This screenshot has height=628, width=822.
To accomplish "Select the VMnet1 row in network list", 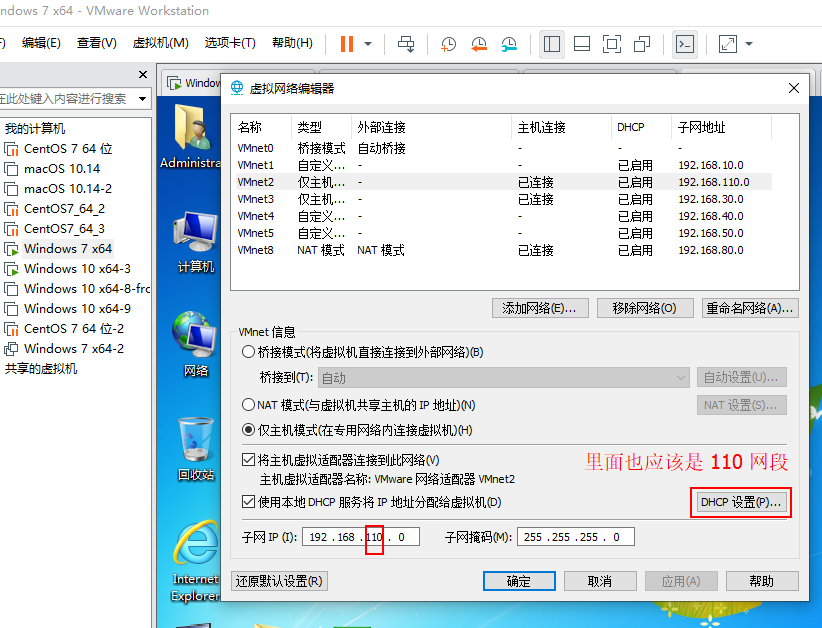I will click(504, 165).
